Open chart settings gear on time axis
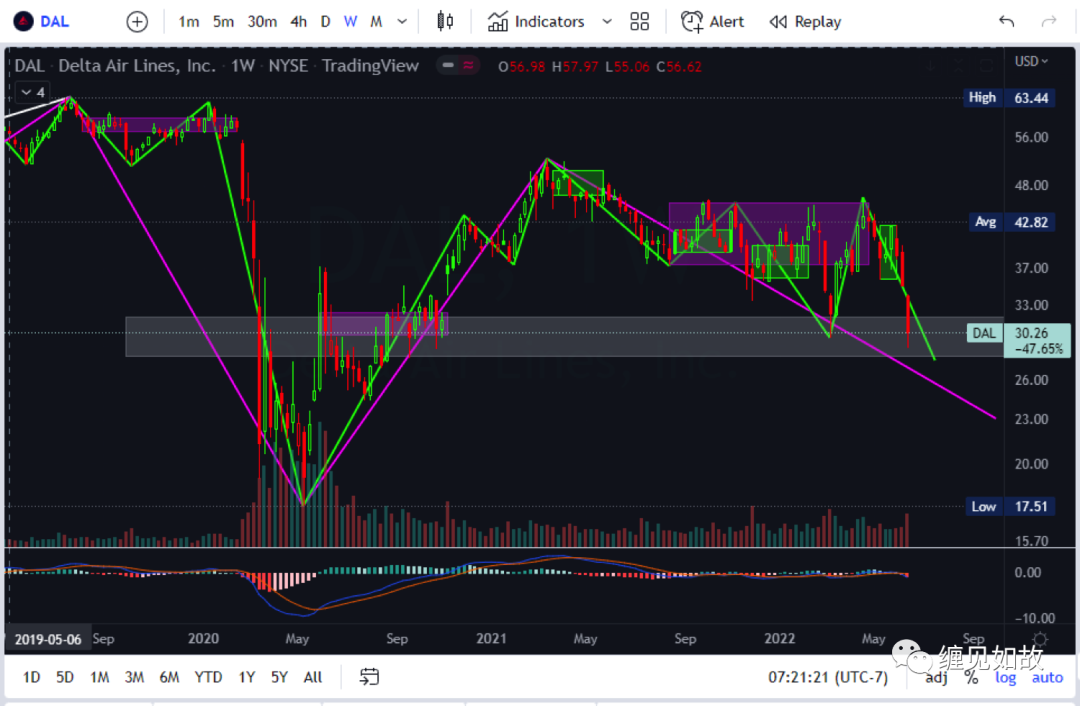Viewport: 1080px width, 706px height. point(1040,639)
